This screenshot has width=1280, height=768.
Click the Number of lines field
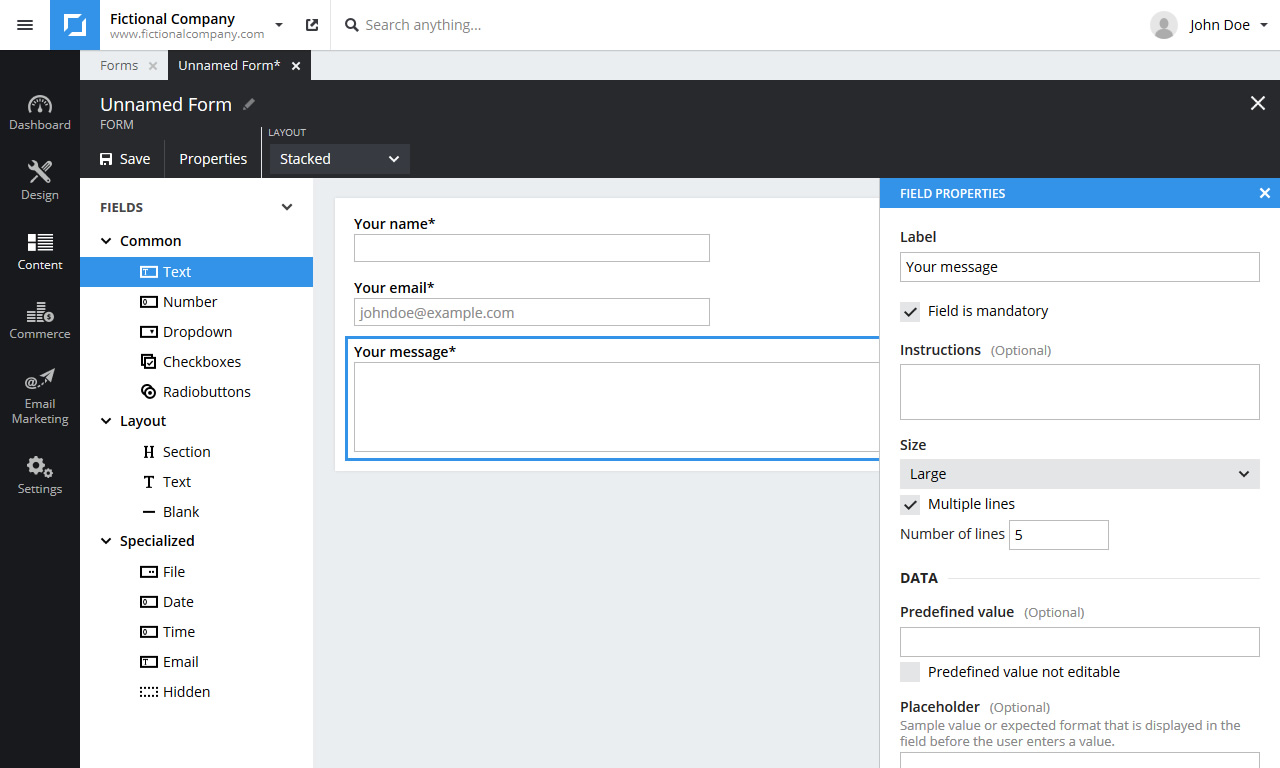[x=1058, y=535]
